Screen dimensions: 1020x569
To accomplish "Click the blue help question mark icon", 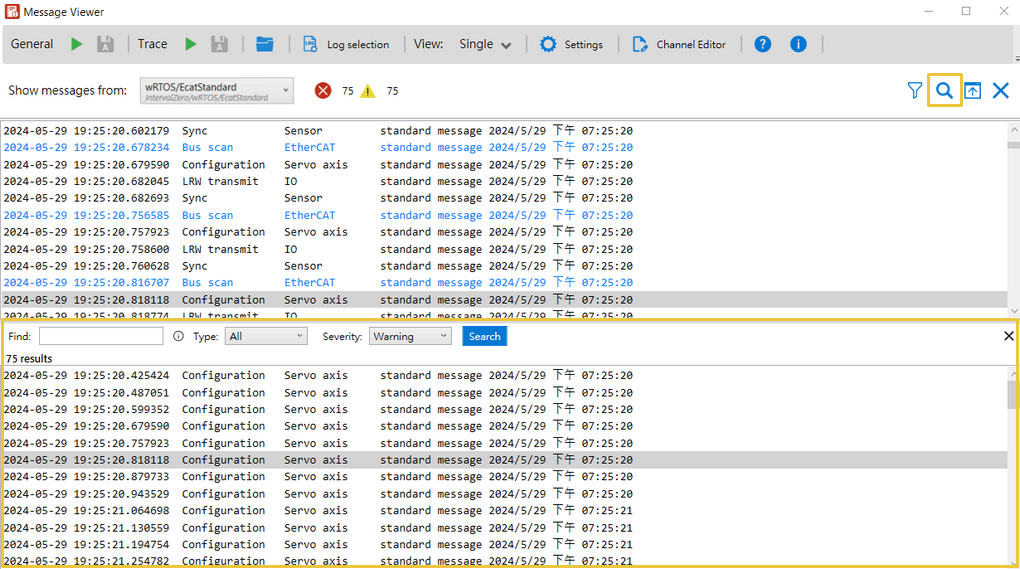I will 763,44.
